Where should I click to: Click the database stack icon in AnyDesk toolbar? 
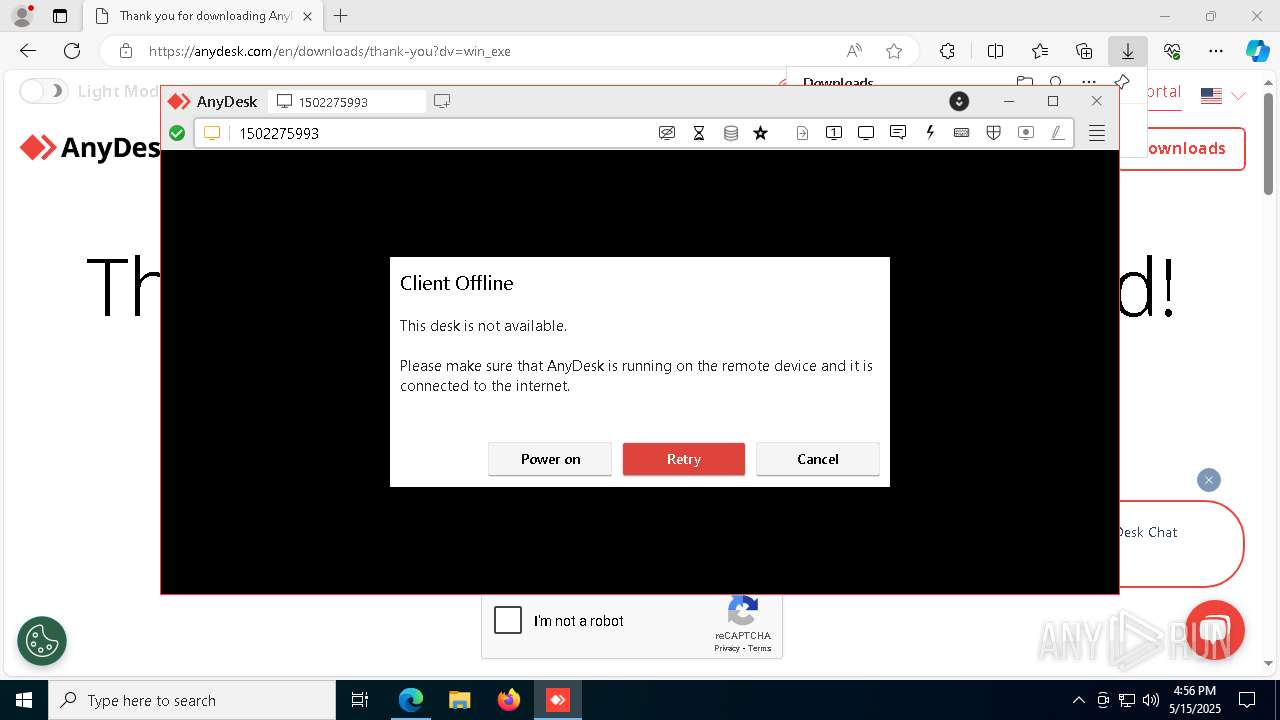pos(731,133)
